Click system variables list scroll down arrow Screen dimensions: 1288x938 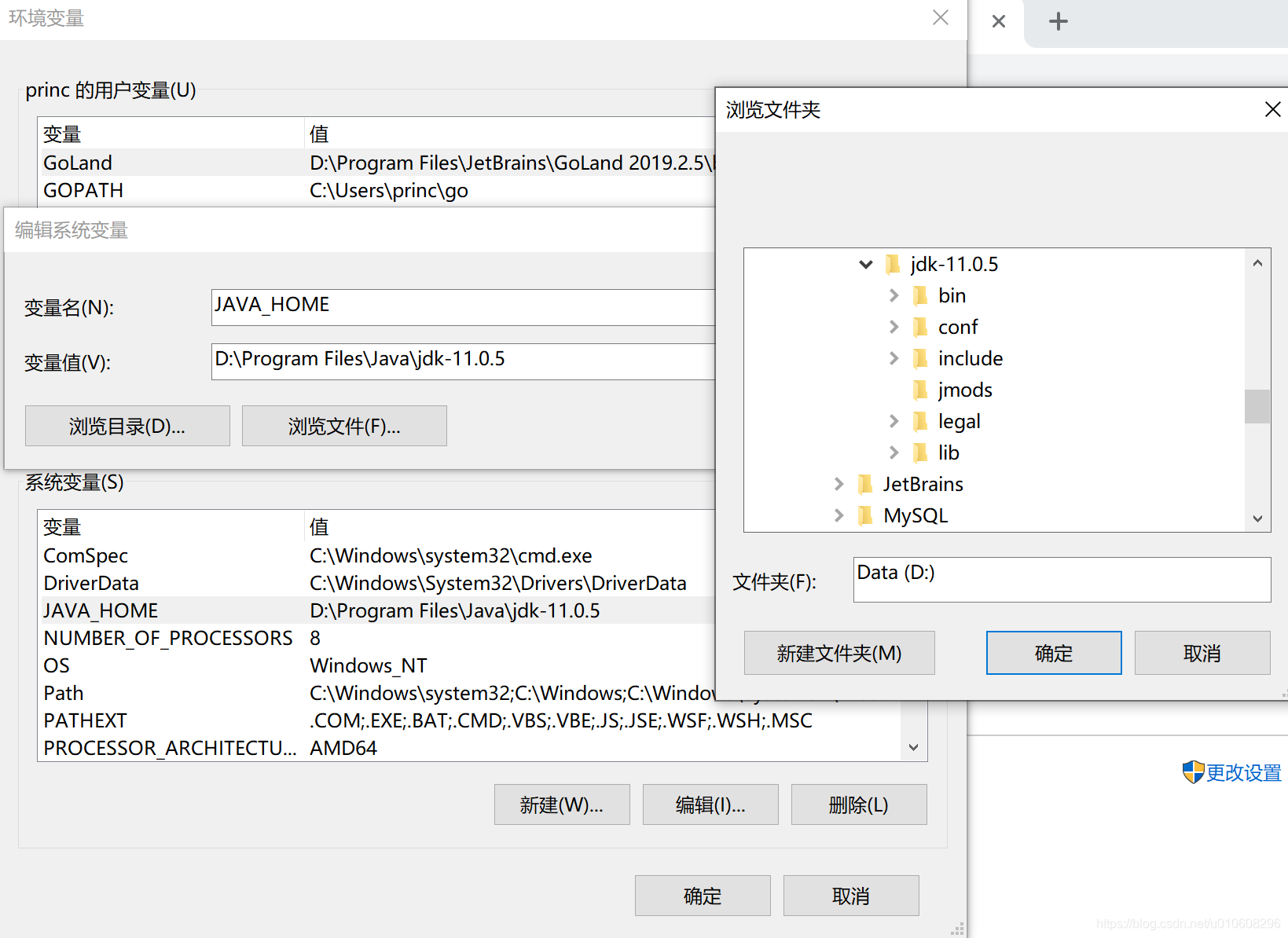coord(913,747)
